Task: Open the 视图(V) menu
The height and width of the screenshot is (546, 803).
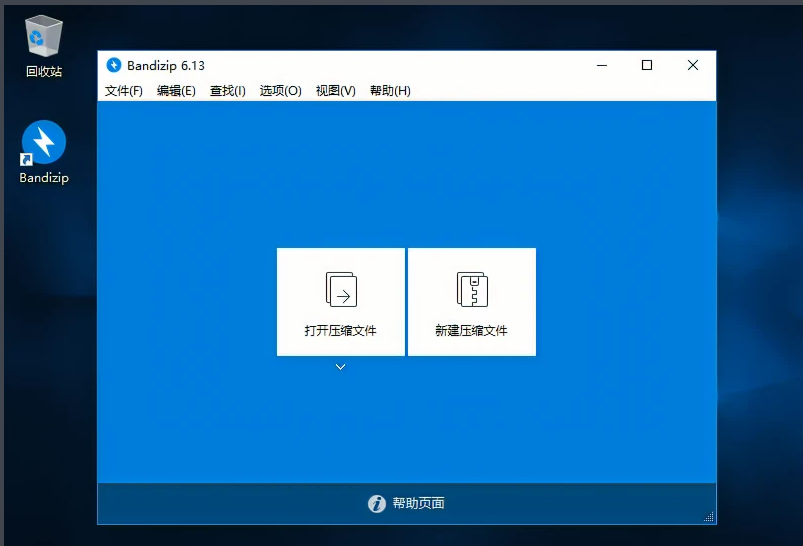Action: coord(335,91)
